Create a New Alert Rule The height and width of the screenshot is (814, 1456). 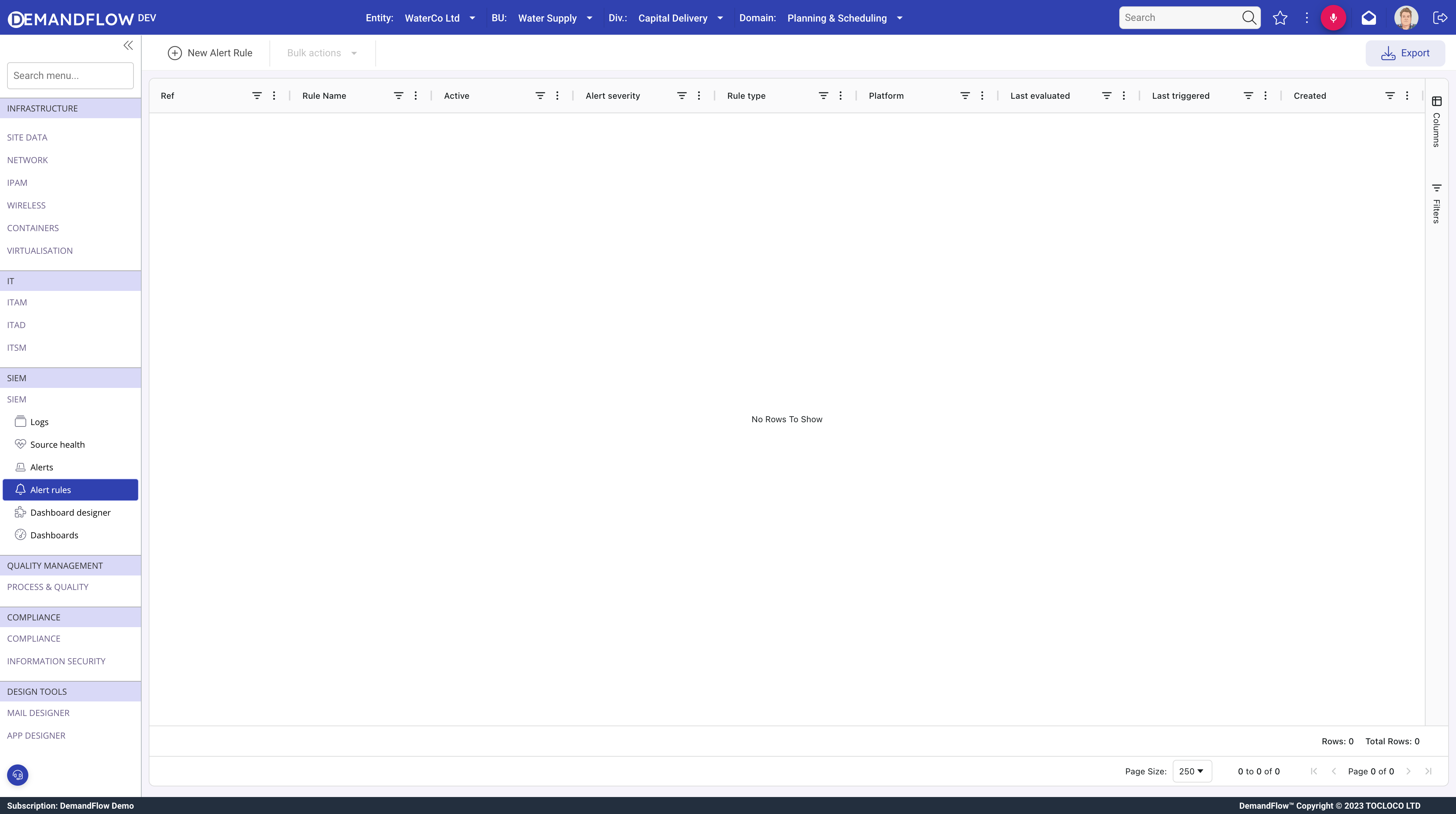tap(211, 52)
